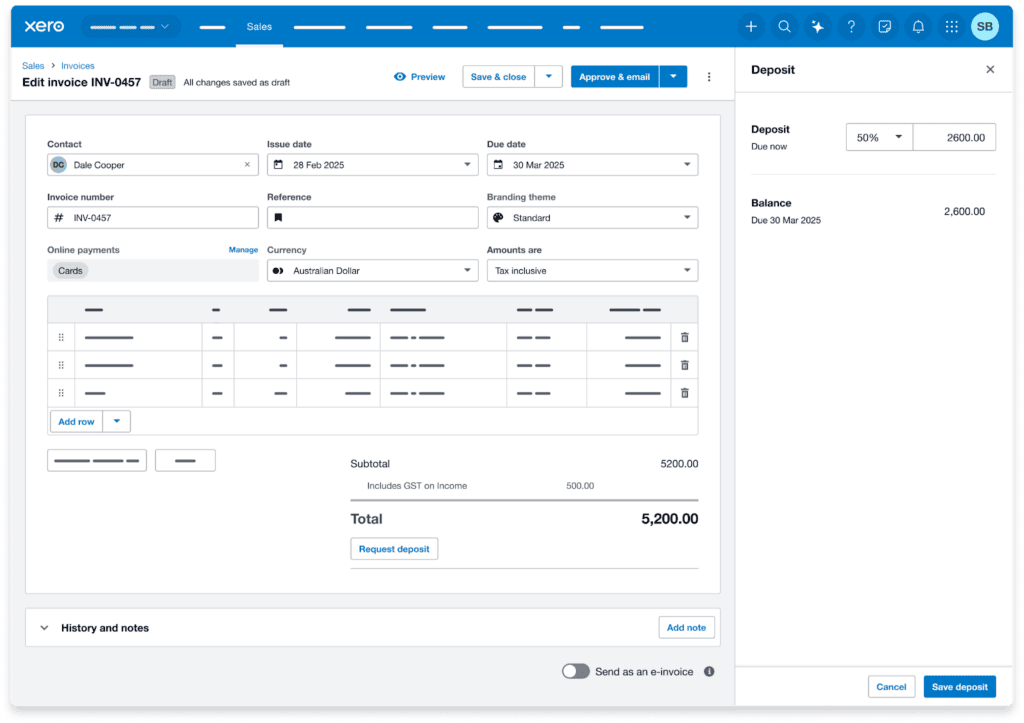
Task: Delete the first invoice line item
Action: pos(684,338)
